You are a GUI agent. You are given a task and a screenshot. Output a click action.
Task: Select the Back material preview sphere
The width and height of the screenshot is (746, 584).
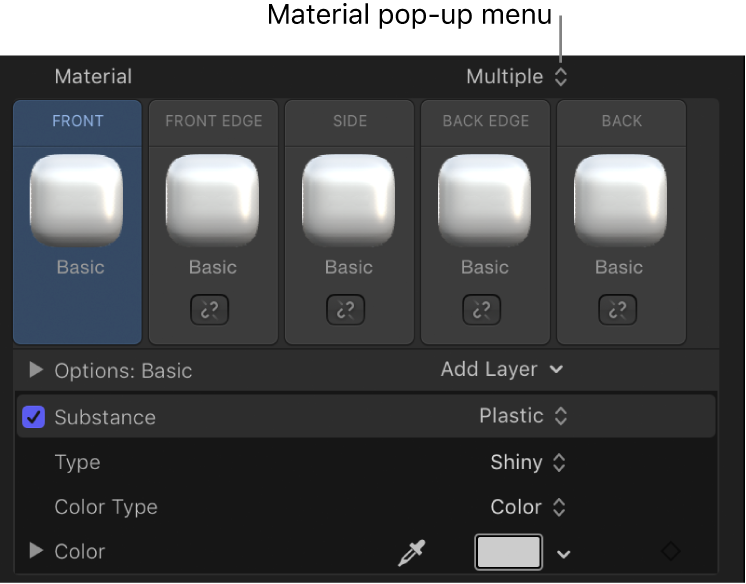pos(620,201)
